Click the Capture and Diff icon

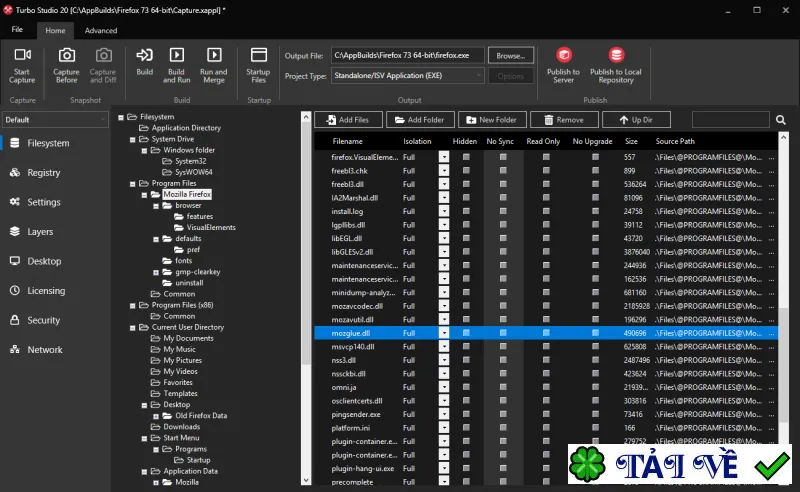click(104, 55)
